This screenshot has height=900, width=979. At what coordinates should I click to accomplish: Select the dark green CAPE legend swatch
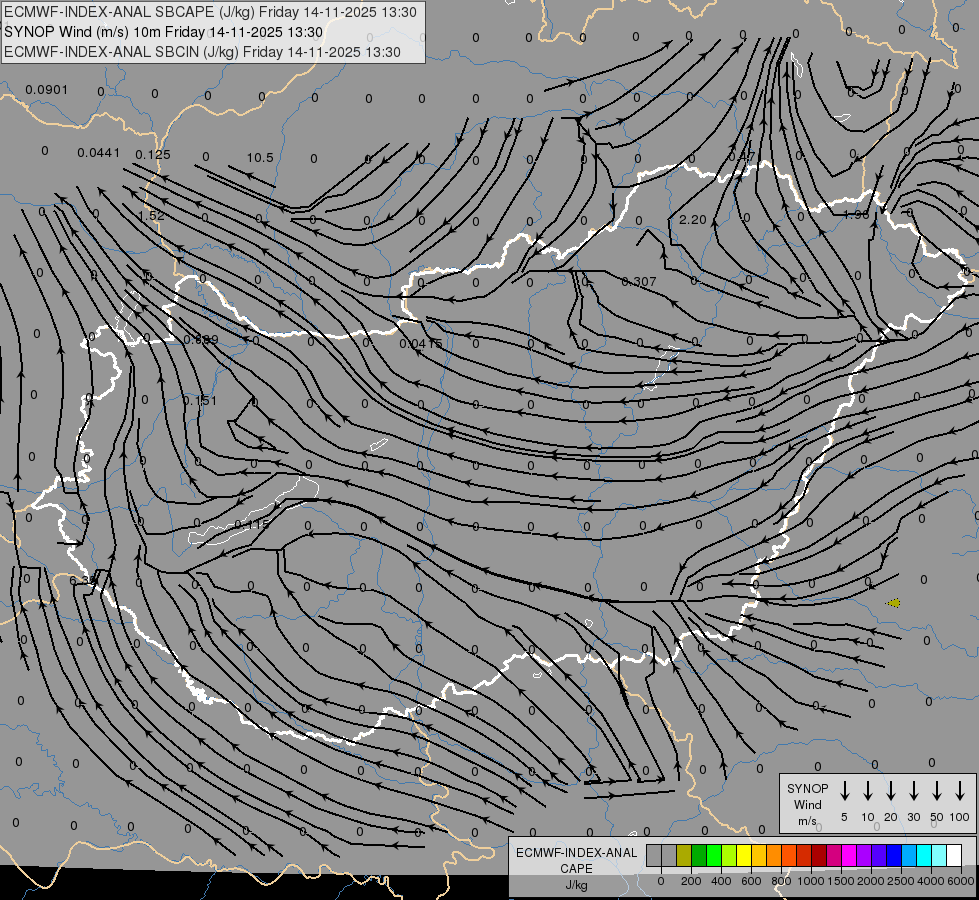pos(699,855)
